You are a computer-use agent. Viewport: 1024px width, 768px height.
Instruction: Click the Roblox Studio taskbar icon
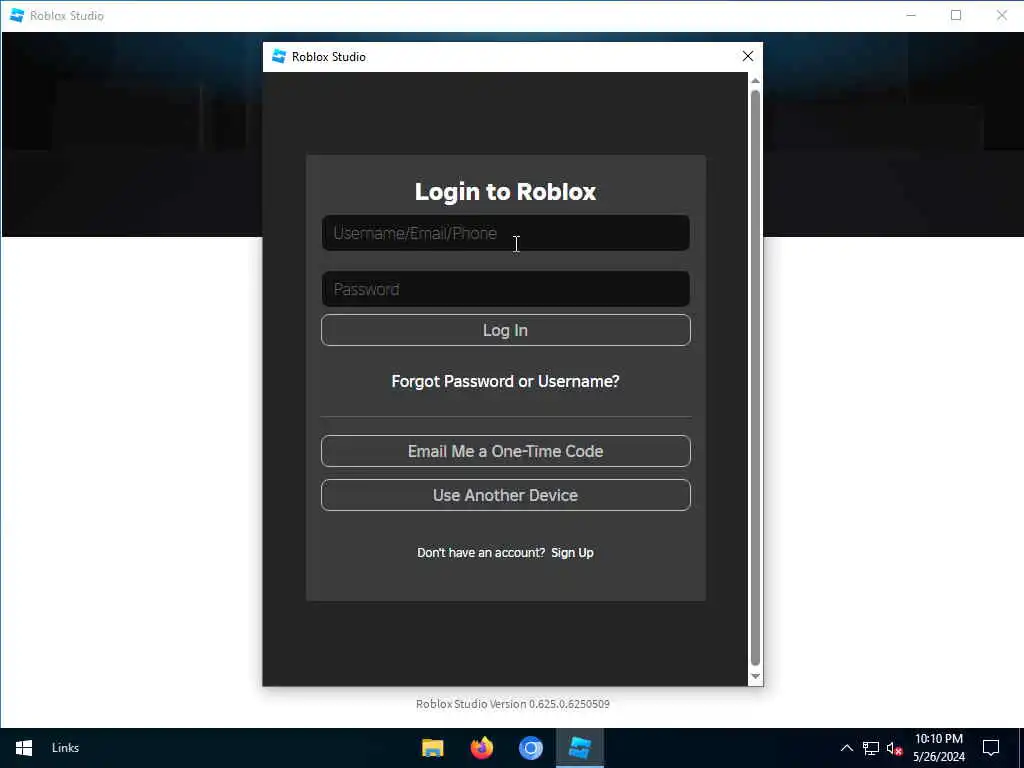[x=580, y=748]
